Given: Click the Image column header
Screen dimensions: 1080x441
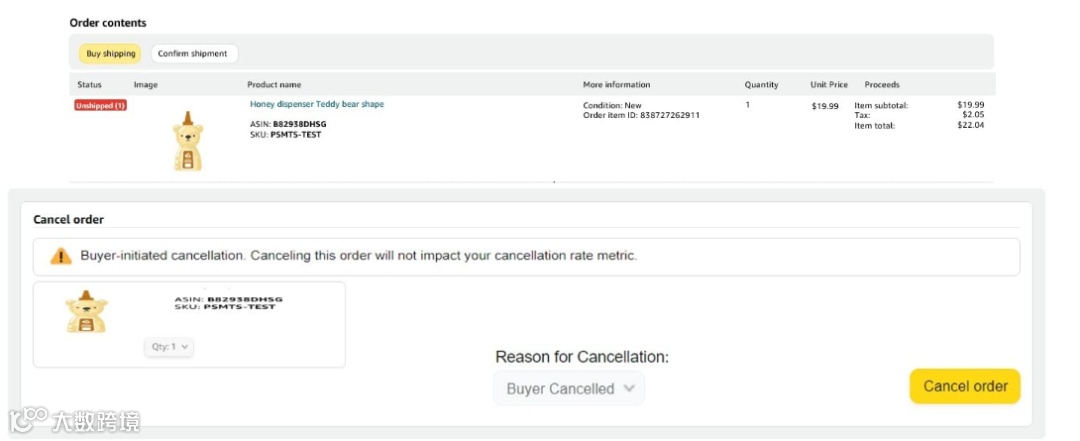Looking at the screenshot, I should pos(146,85).
